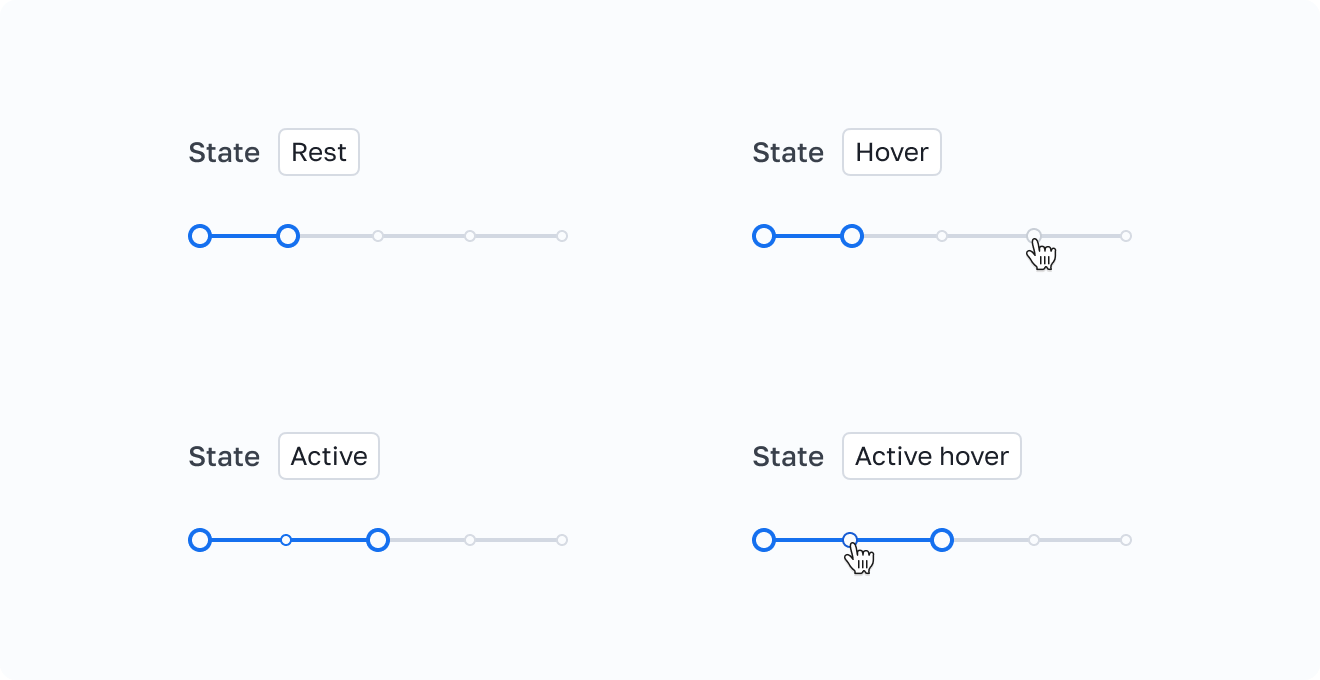Click the Hover state label chip

(891, 152)
